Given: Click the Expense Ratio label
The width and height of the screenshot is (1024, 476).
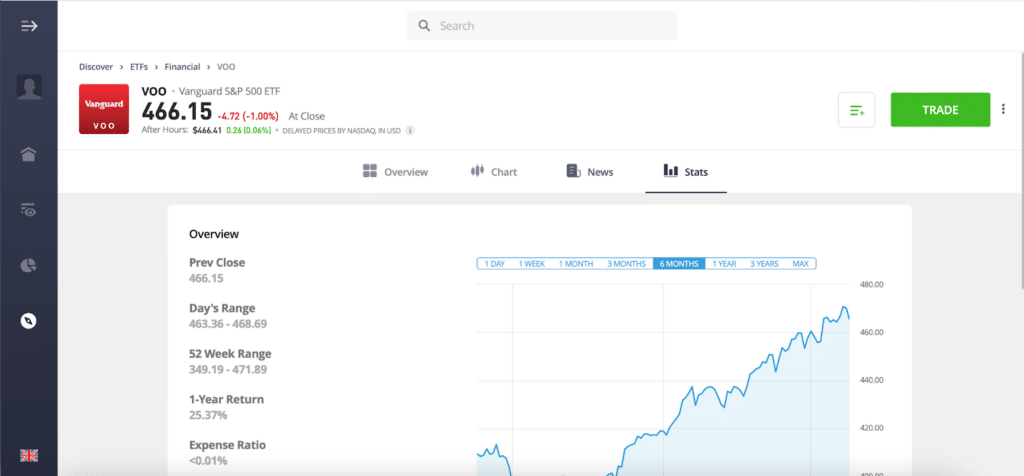Looking at the screenshot, I should (x=227, y=445).
